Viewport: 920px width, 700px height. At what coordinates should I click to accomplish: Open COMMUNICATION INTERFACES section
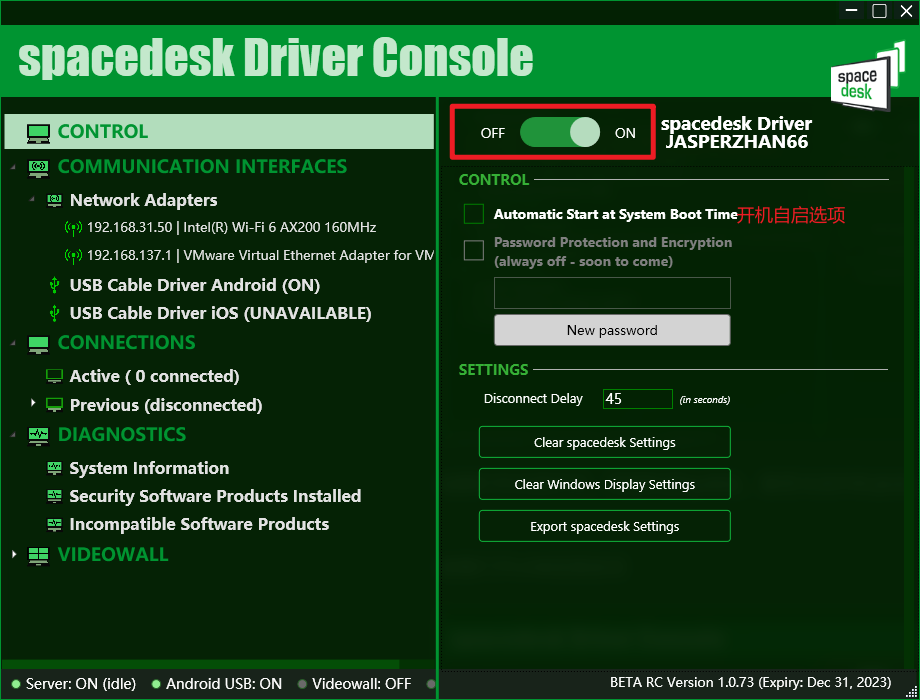click(202, 167)
